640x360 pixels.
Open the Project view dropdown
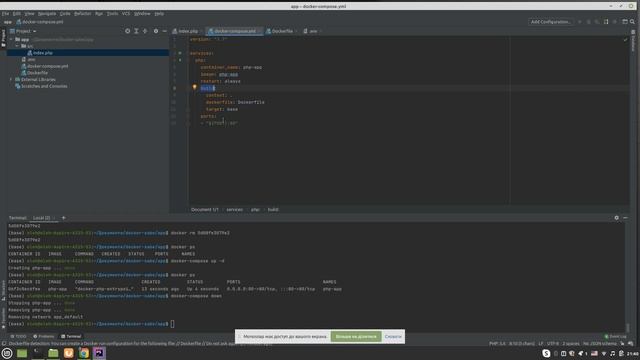[23, 31]
